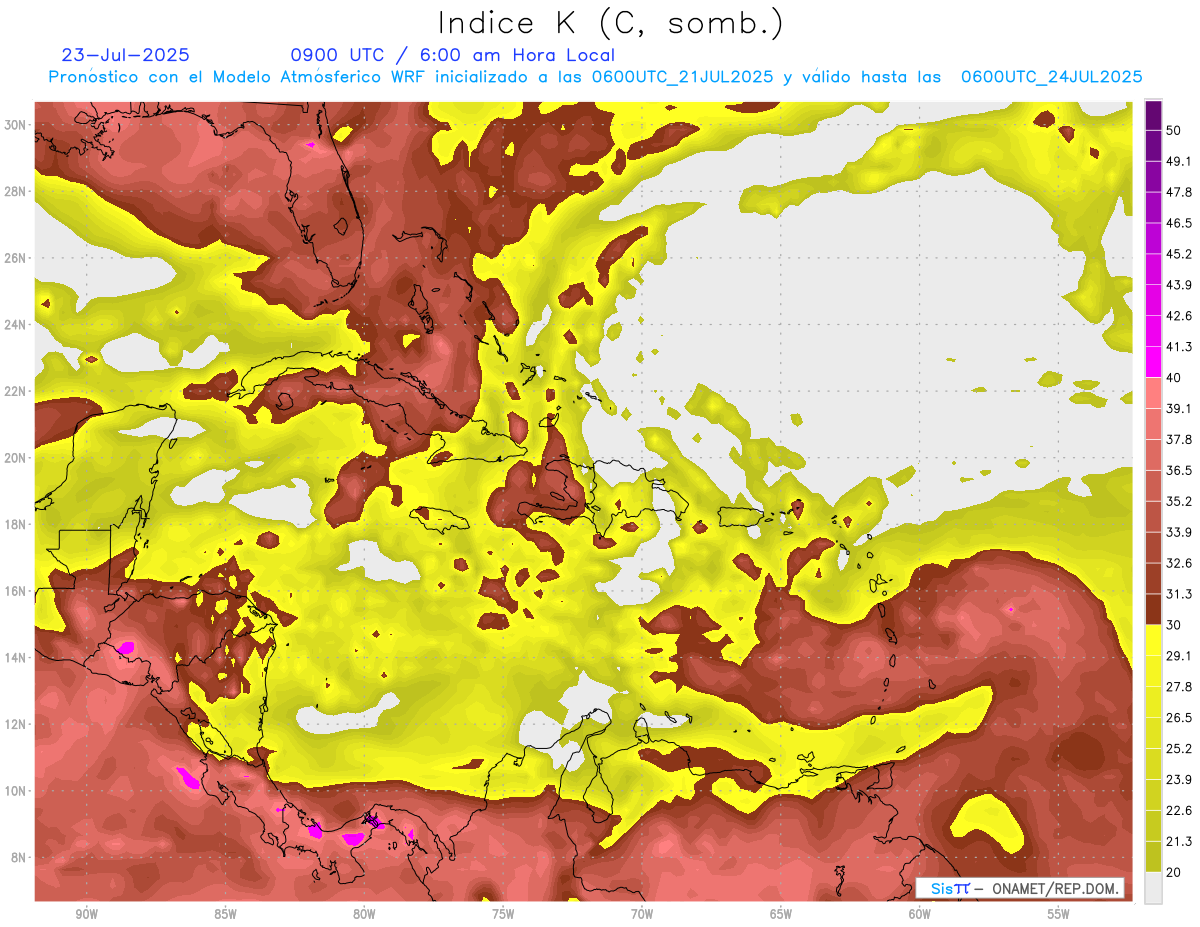Click the 85W longitude label

[225, 915]
